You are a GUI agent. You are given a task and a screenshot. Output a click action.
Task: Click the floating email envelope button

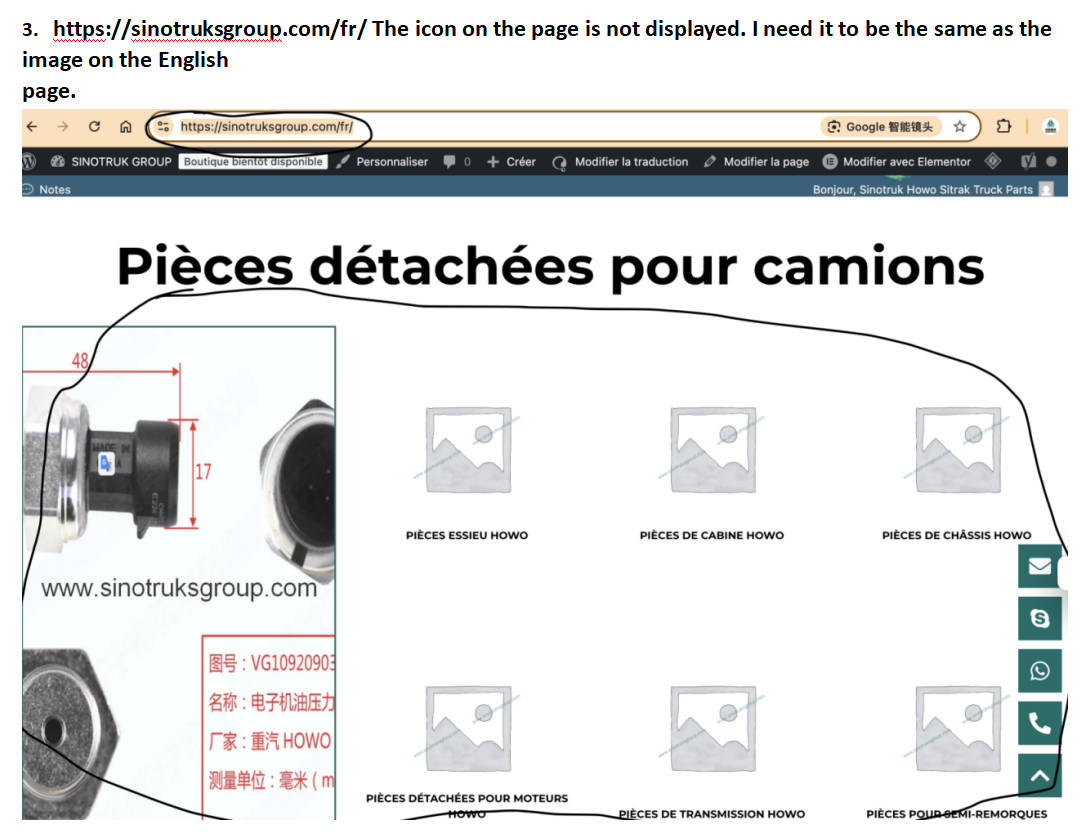pyautogui.click(x=1040, y=566)
